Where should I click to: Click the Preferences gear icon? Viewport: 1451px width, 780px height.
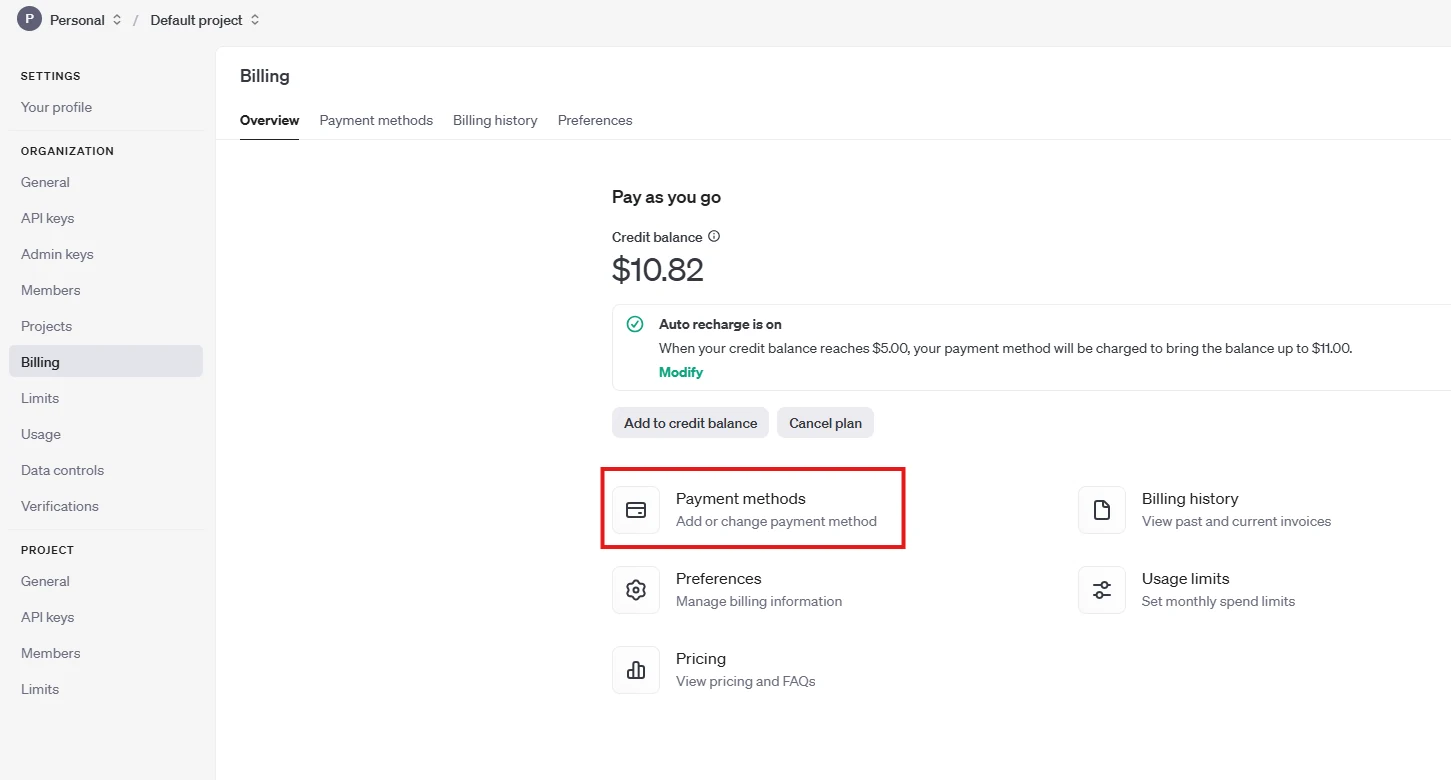[x=636, y=590]
